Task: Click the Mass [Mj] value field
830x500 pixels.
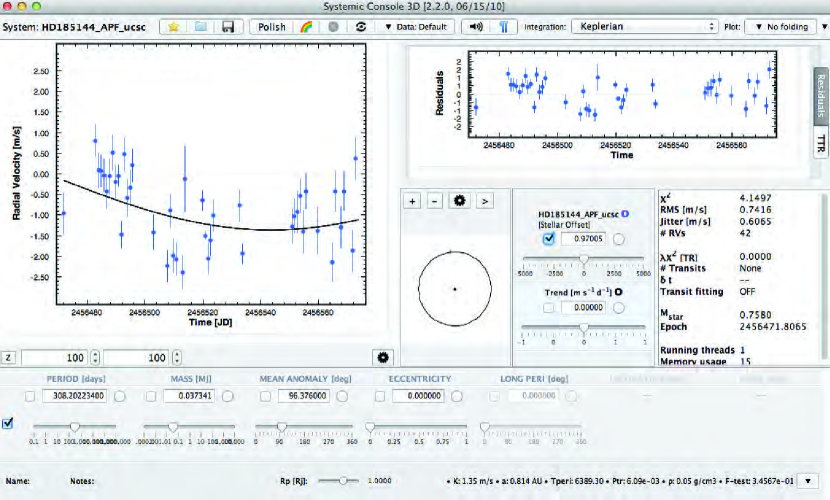Action: (x=191, y=396)
